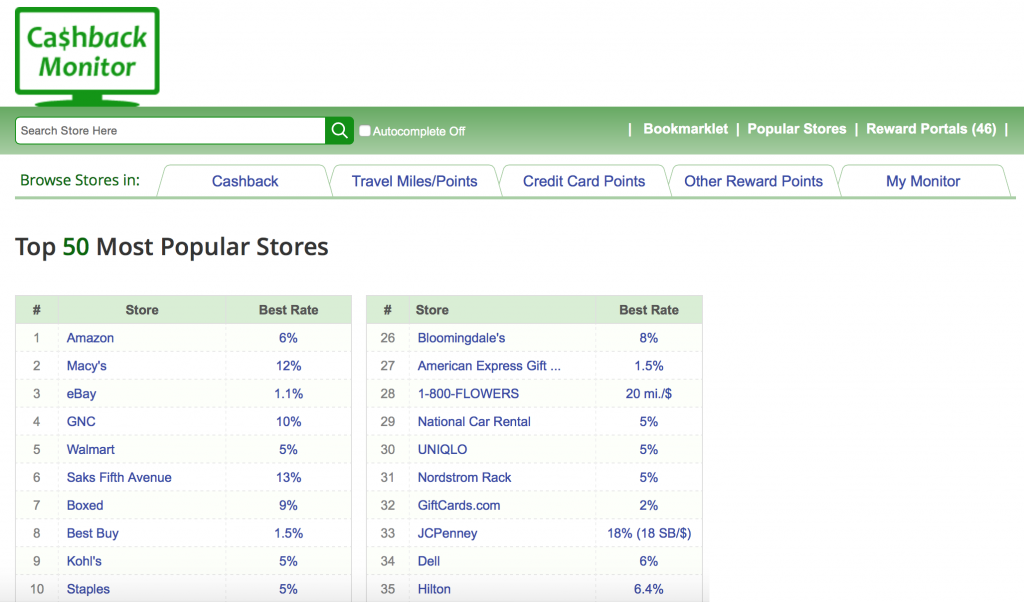Image resolution: width=1024 pixels, height=602 pixels.
Task: Click JCPenney's 18% (18 SB/$) rate
Action: point(649,533)
